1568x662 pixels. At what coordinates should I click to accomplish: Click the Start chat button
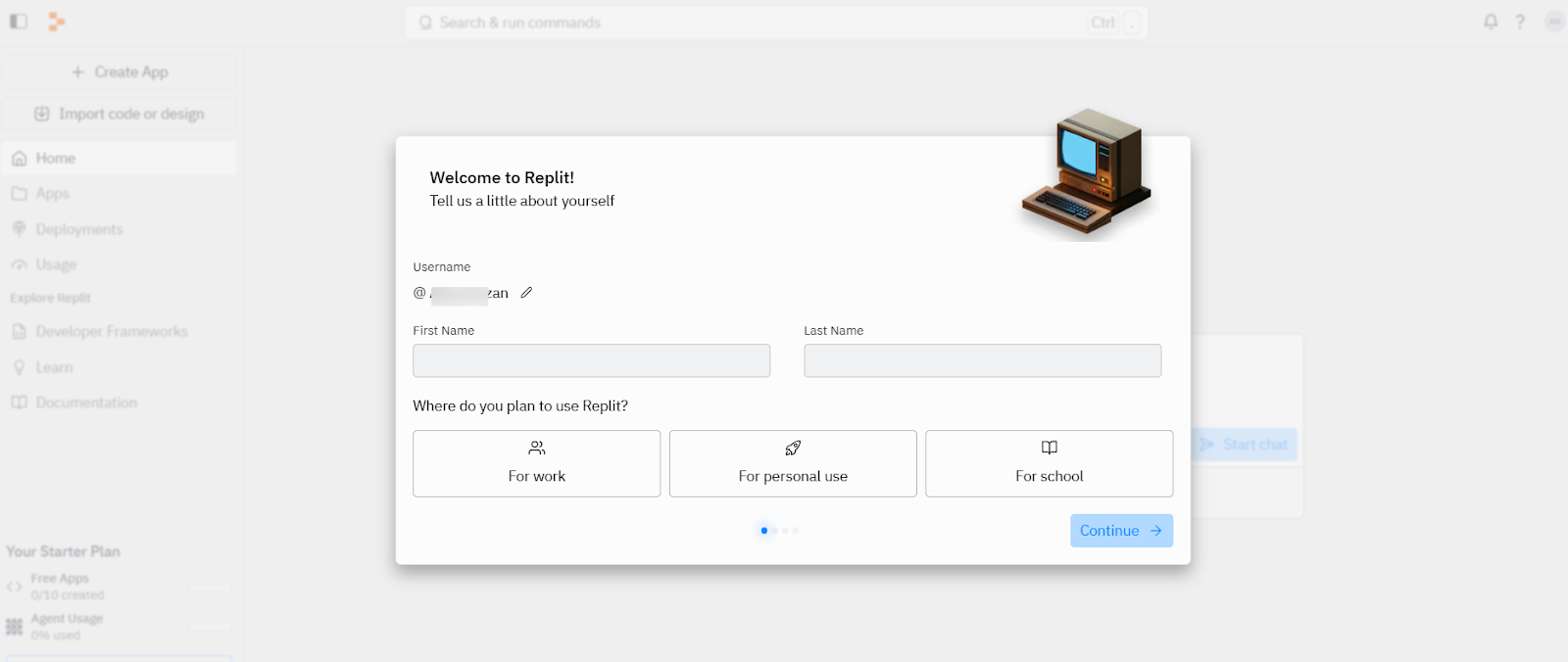coord(1245,445)
